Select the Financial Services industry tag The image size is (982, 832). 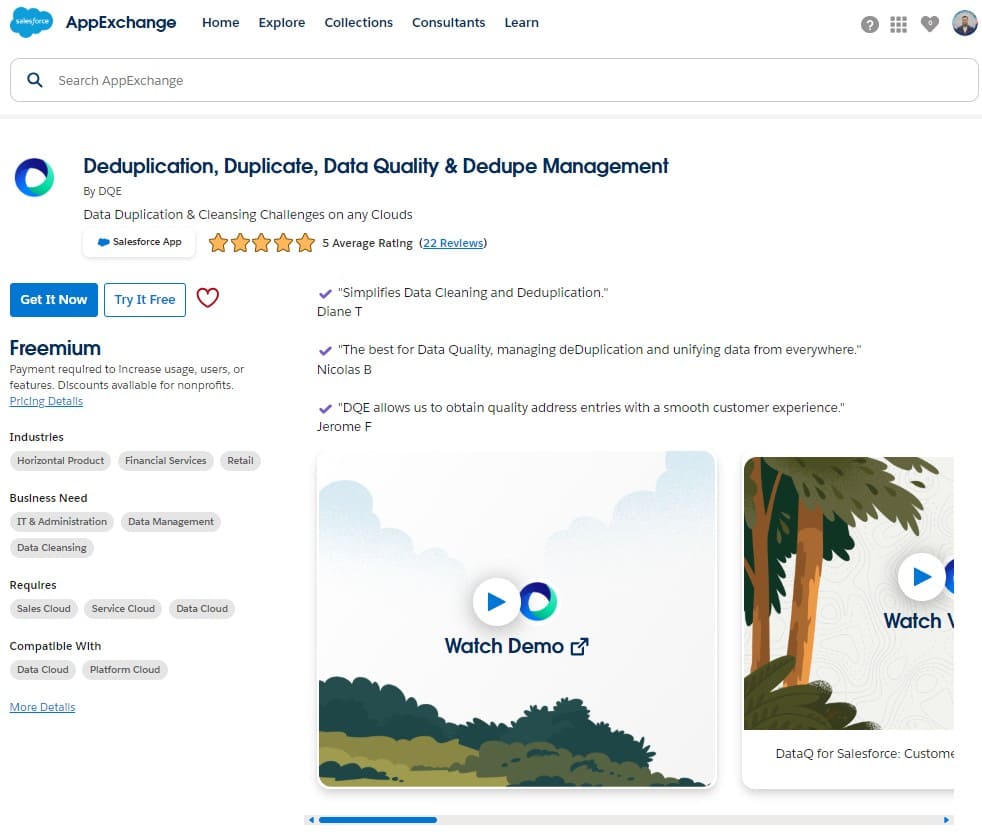click(x=165, y=460)
